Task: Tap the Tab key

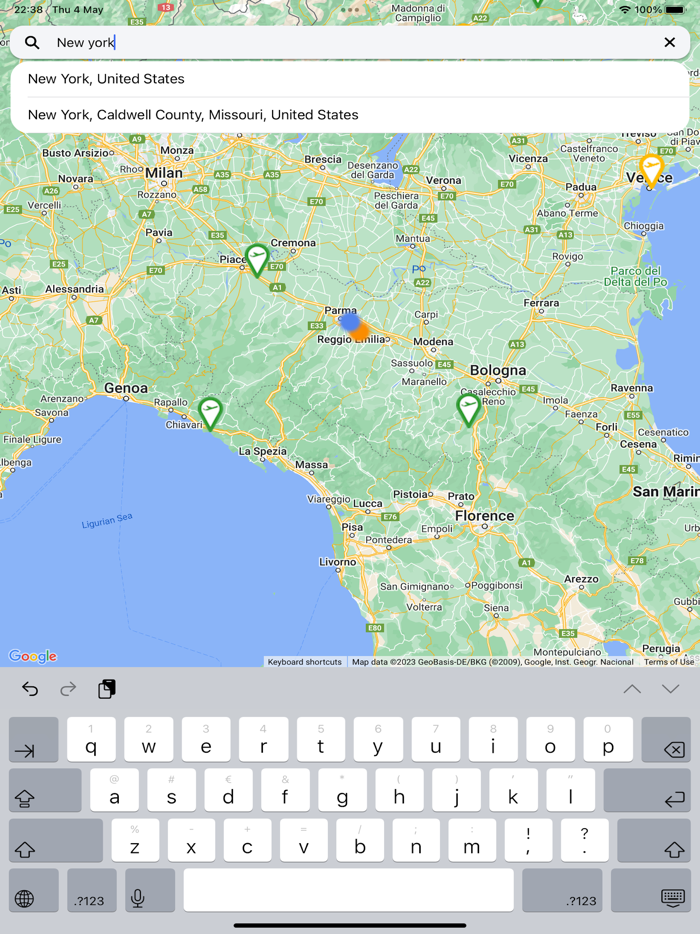Action: click(33, 739)
